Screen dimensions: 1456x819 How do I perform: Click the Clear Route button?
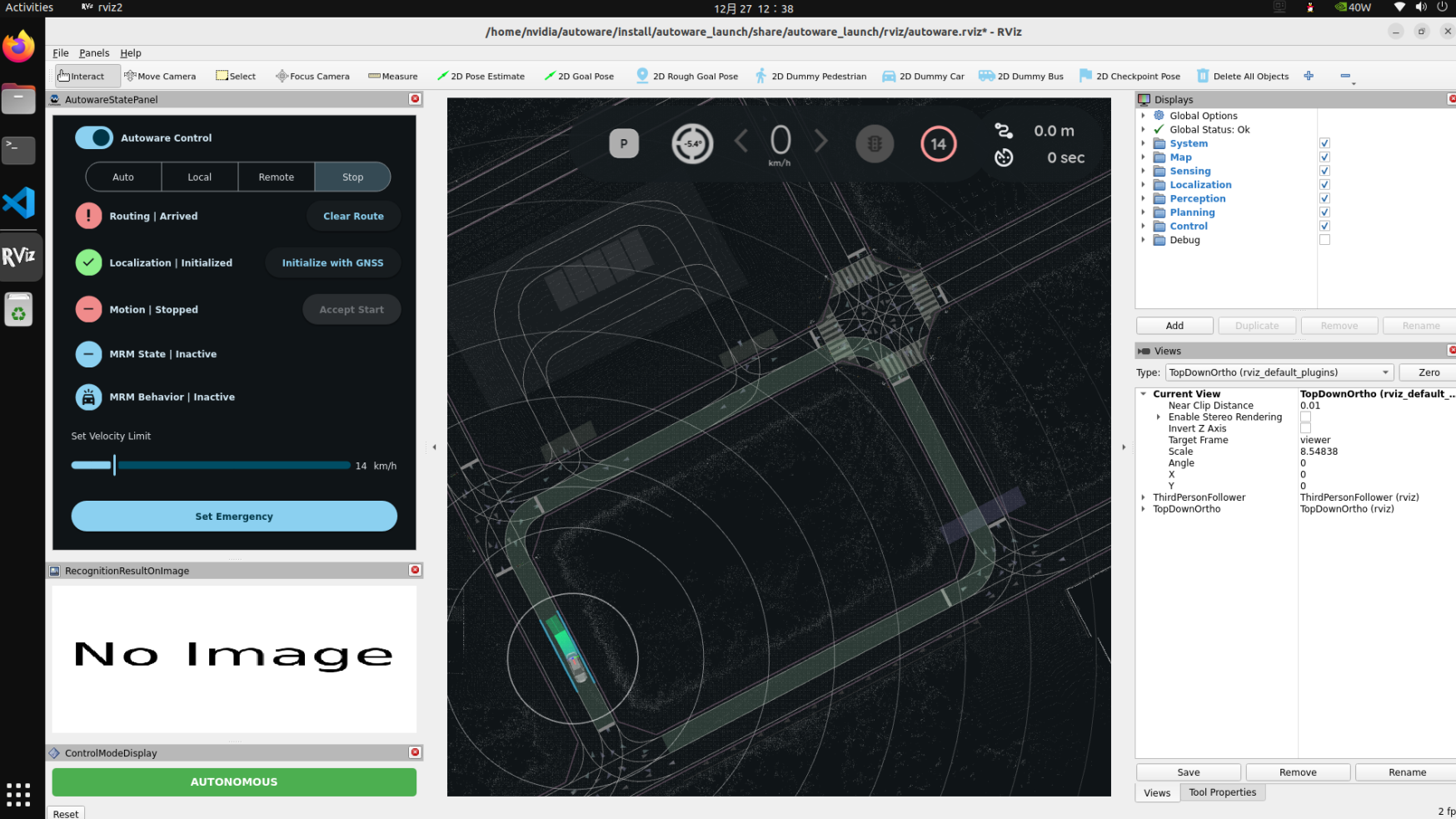pos(353,216)
